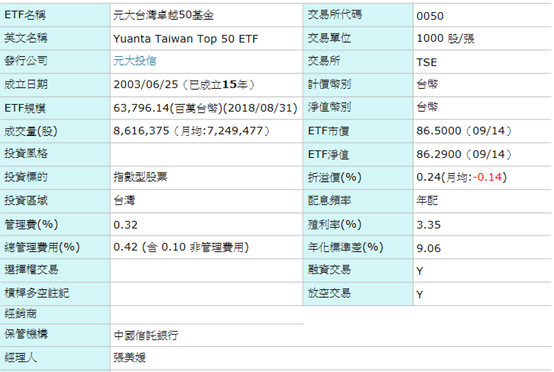Click the 年化標準差(%) label cell
This screenshot has height=372, width=554.
coord(358,247)
